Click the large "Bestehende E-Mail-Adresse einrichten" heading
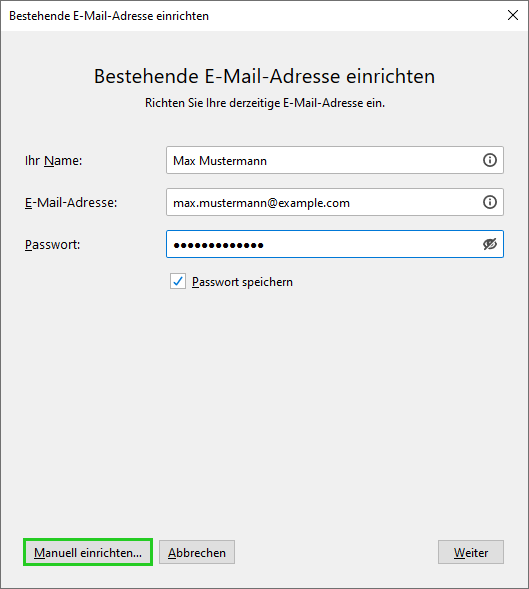This screenshot has height=589, width=529. (x=264, y=76)
